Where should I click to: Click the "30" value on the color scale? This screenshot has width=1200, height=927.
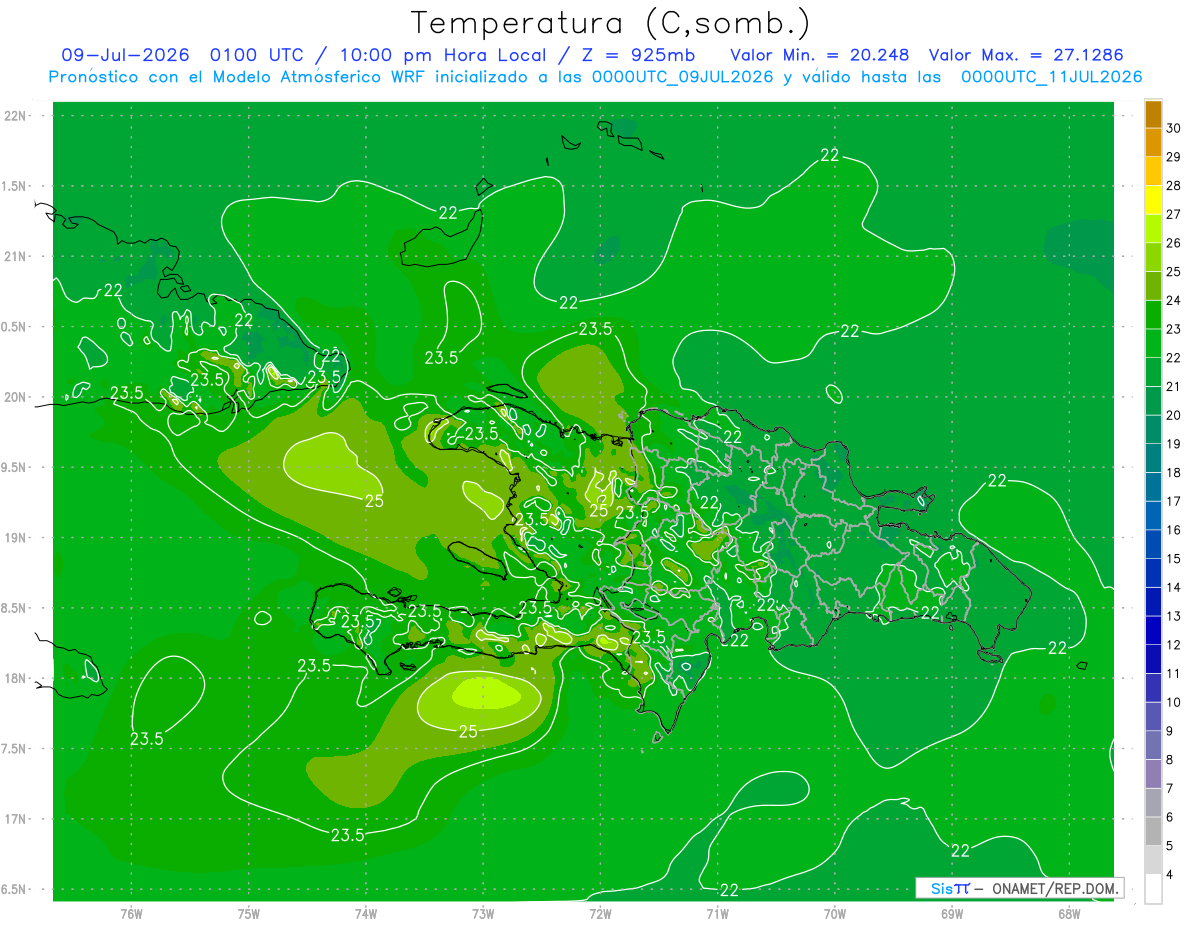1174,128
